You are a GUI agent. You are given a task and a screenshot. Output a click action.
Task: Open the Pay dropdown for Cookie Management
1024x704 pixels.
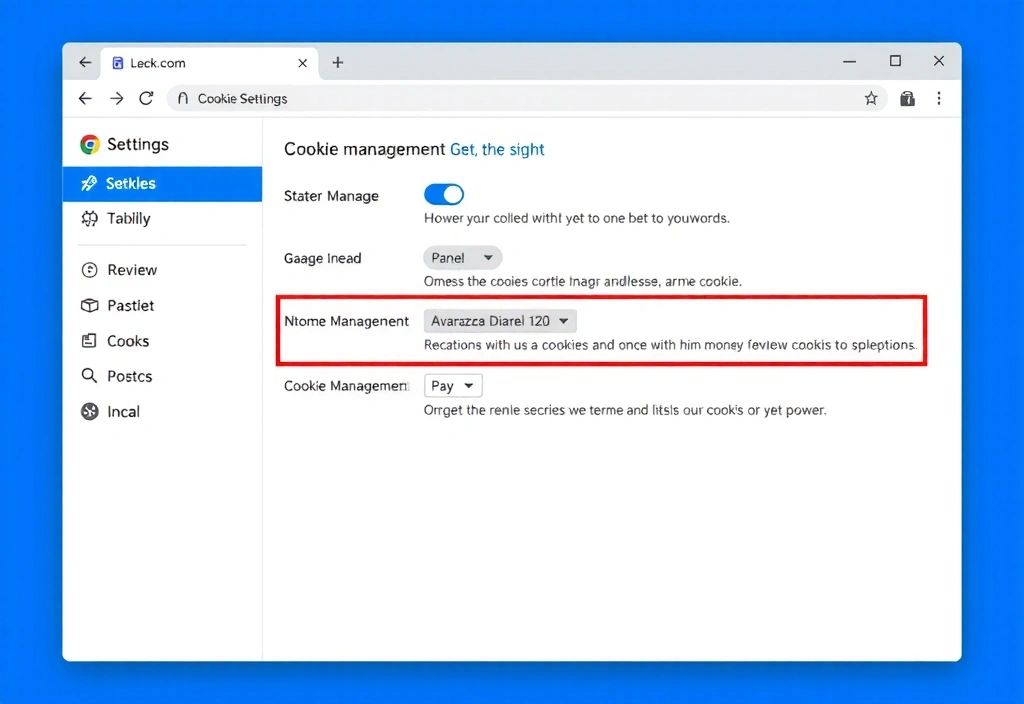pyautogui.click(x=453, y=385)
